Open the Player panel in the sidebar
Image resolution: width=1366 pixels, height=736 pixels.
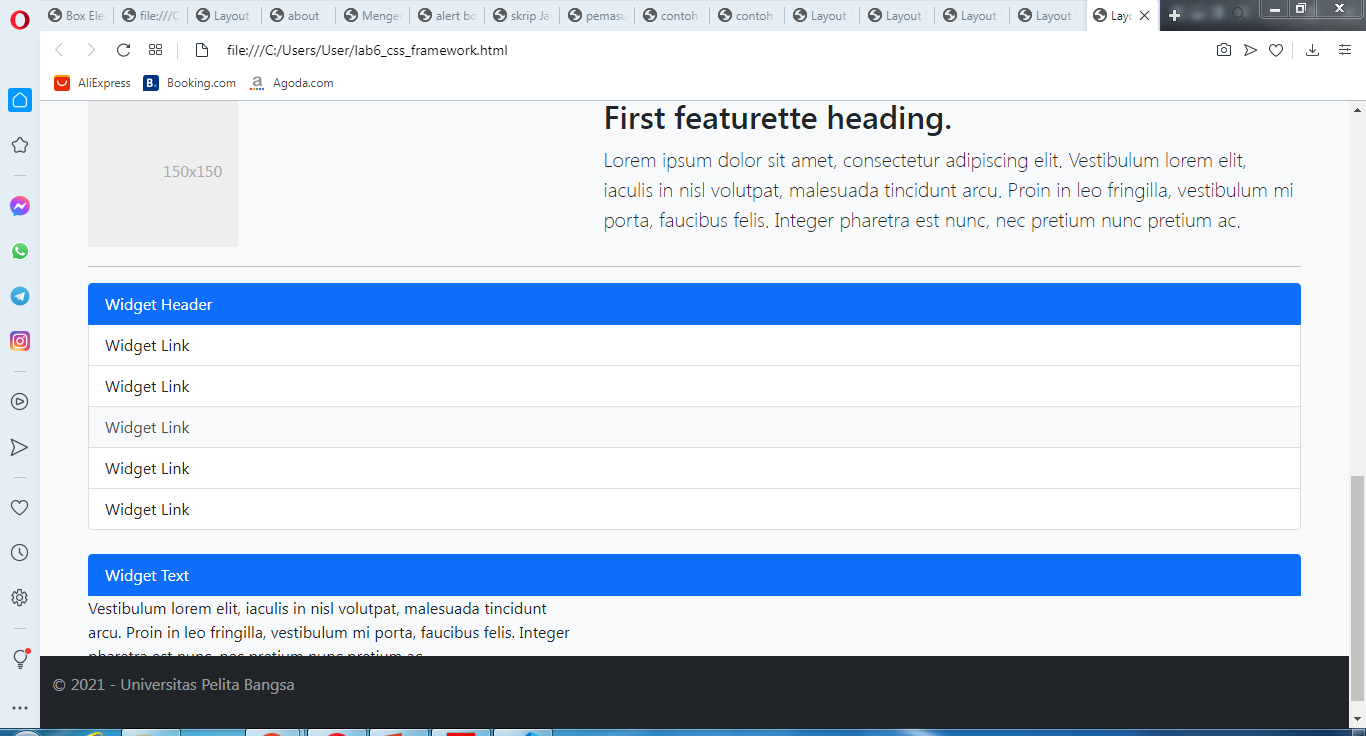tap(19, 401)
